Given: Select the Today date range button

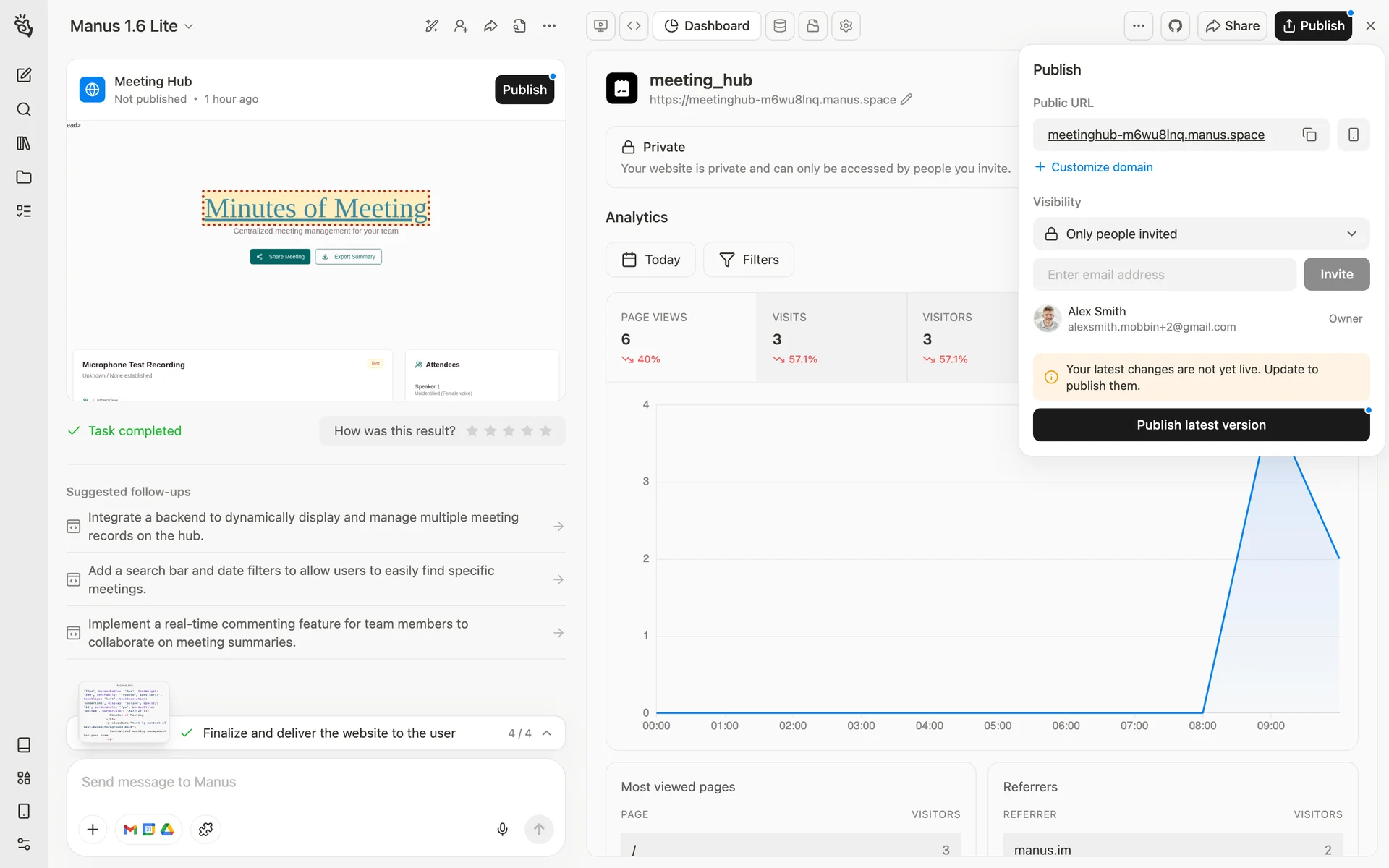Looking at the screenshot, I should click(650, 260).
